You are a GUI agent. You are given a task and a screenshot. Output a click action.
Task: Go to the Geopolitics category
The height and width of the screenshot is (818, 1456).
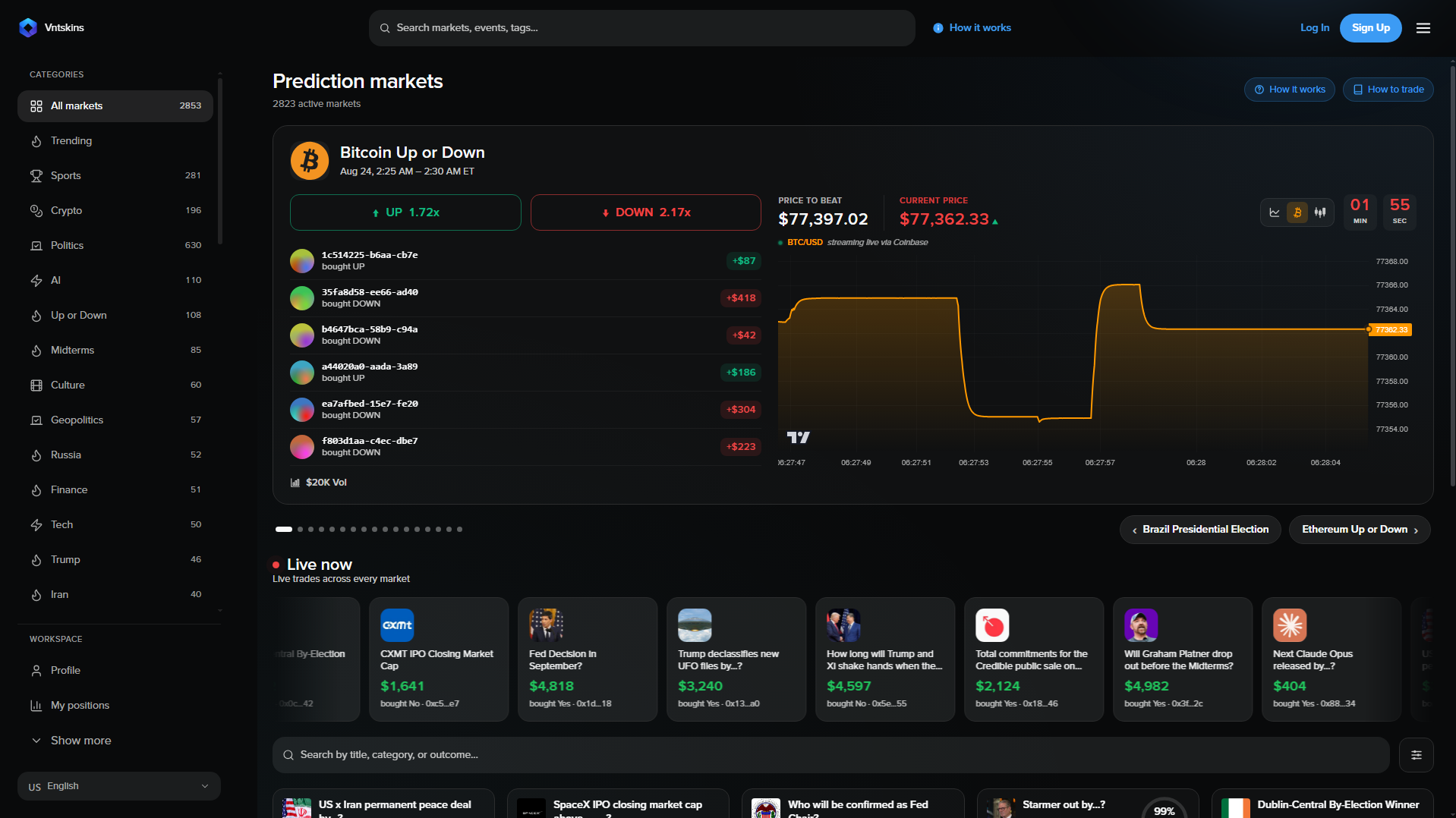pyautogui.click(x=115, y=420)
